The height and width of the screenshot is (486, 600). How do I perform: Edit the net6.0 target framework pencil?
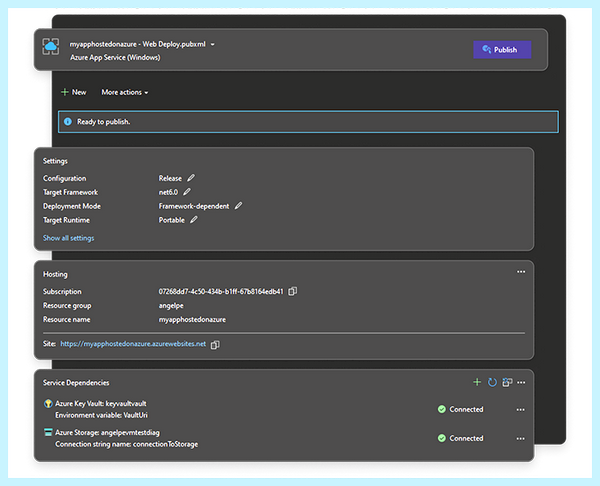click(187, 192)
